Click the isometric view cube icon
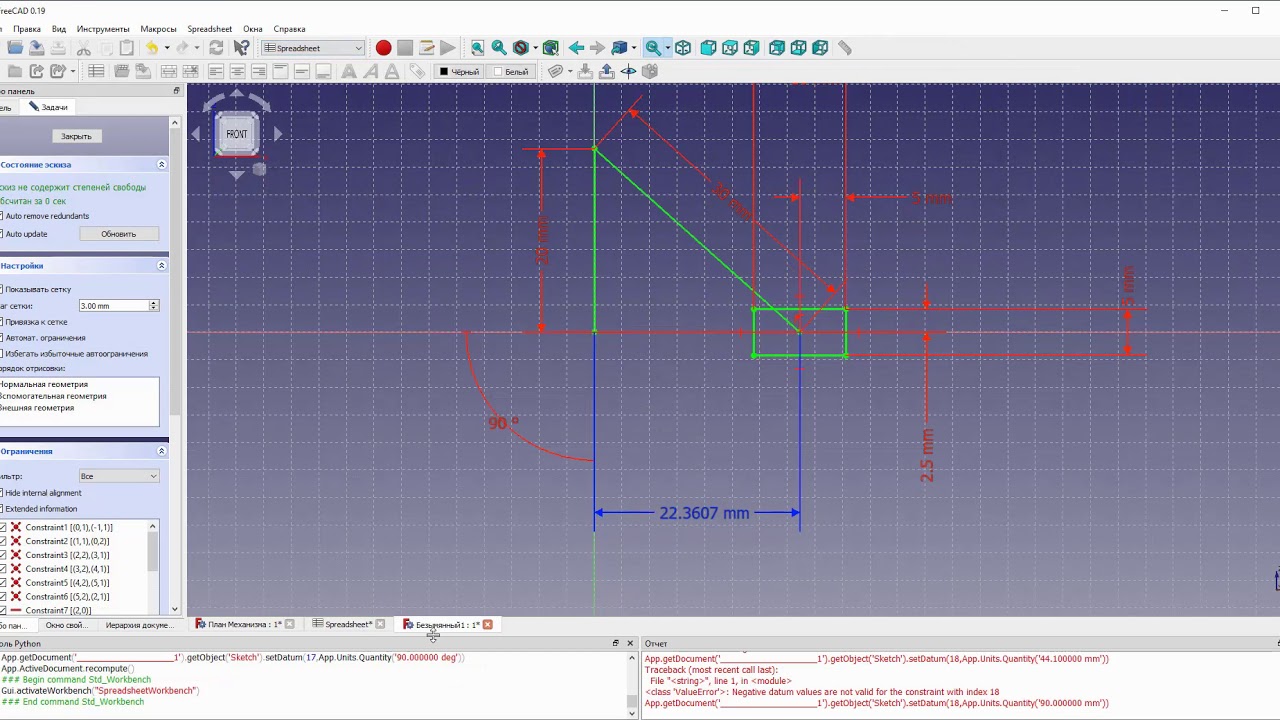This screenshot has height=720, width=1280. tap(683, 48)
